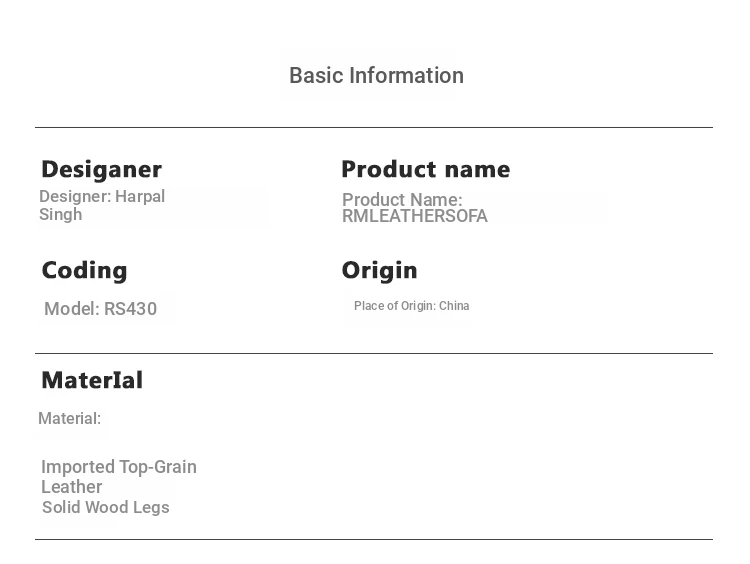Click the model number RS430

(x=131, y=309)
